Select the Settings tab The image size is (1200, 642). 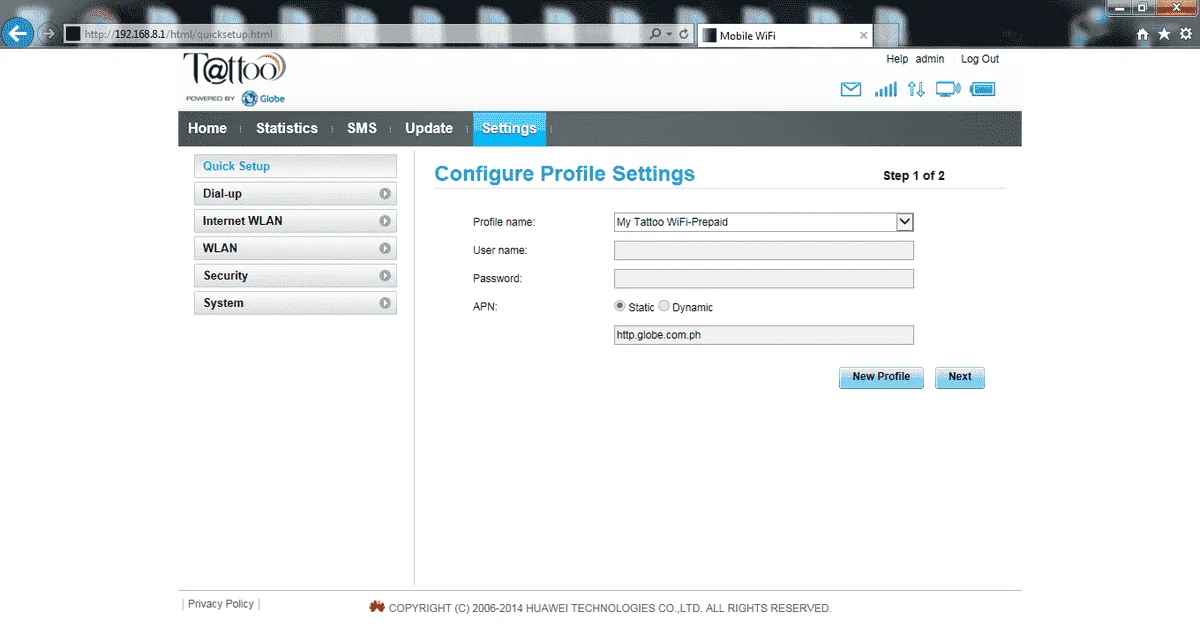(509, 128)
